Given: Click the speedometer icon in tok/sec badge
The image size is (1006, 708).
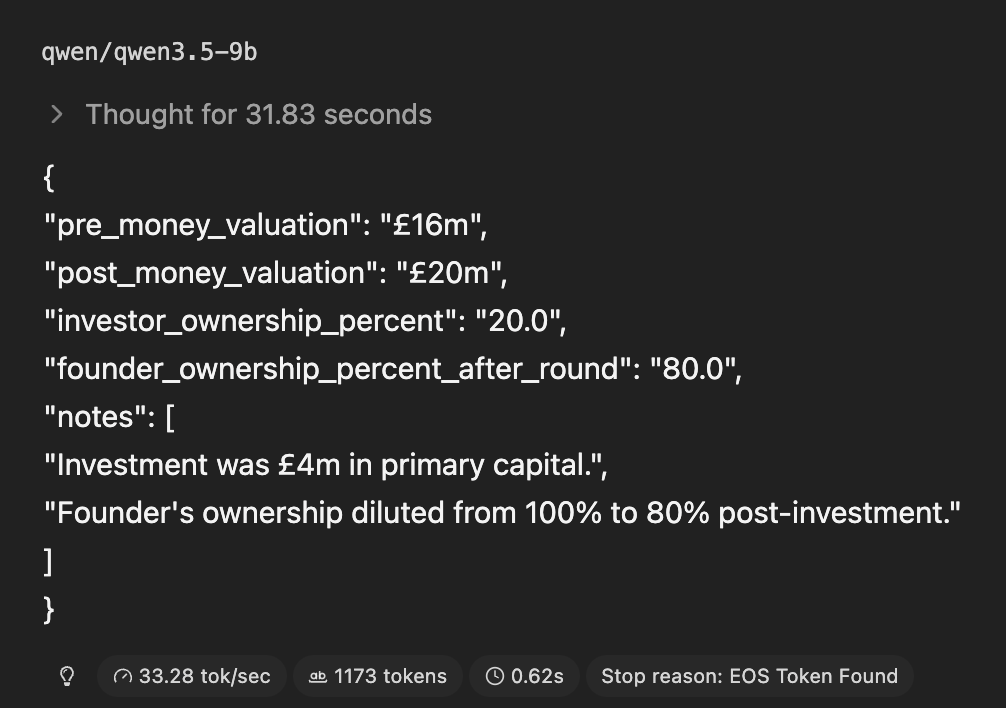Looking at the screenshot, I should pos(123,677).
